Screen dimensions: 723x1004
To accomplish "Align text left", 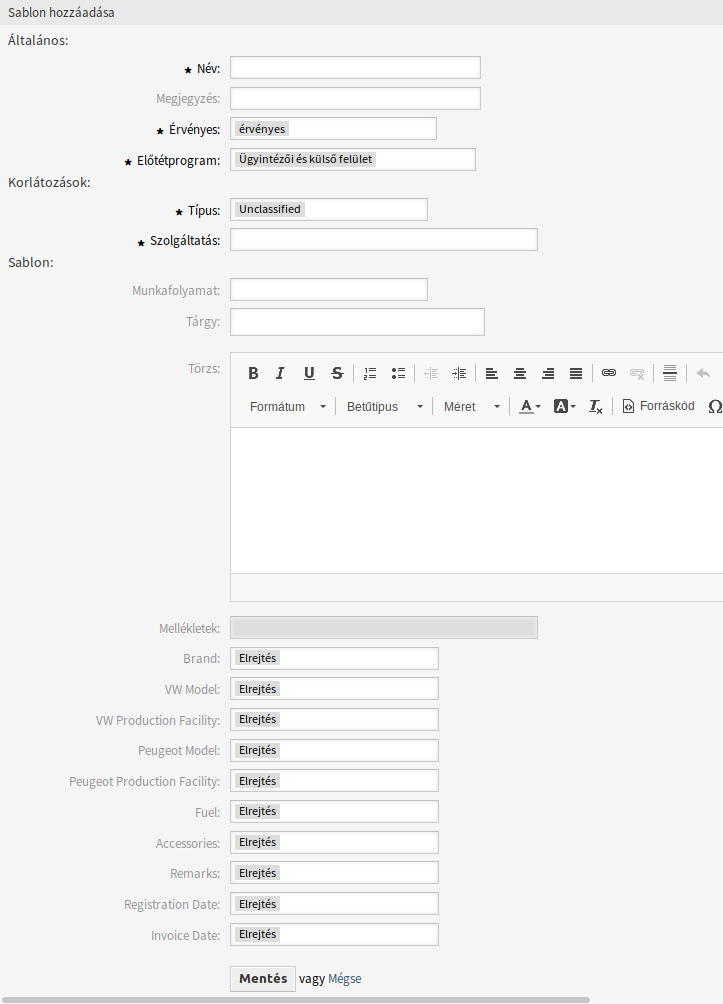I will click(492, 373).
